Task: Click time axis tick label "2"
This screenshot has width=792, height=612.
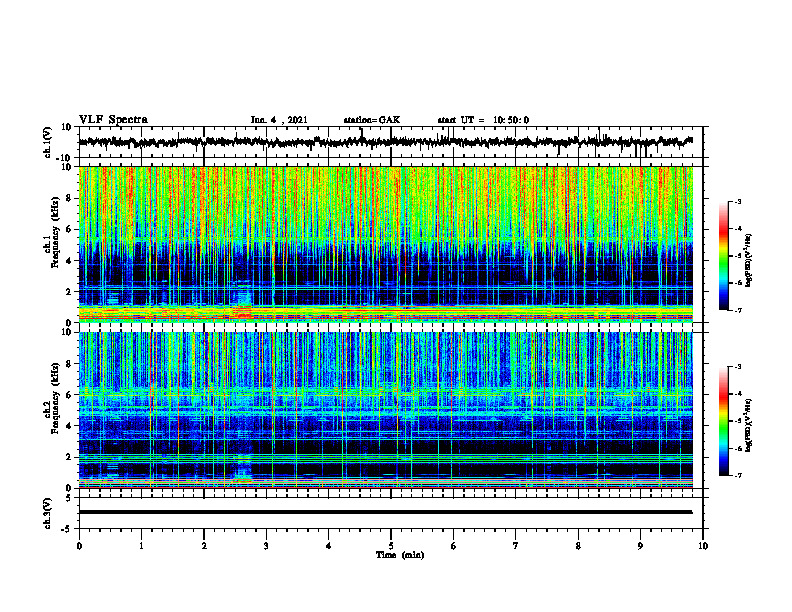Action: coord(204,546)
